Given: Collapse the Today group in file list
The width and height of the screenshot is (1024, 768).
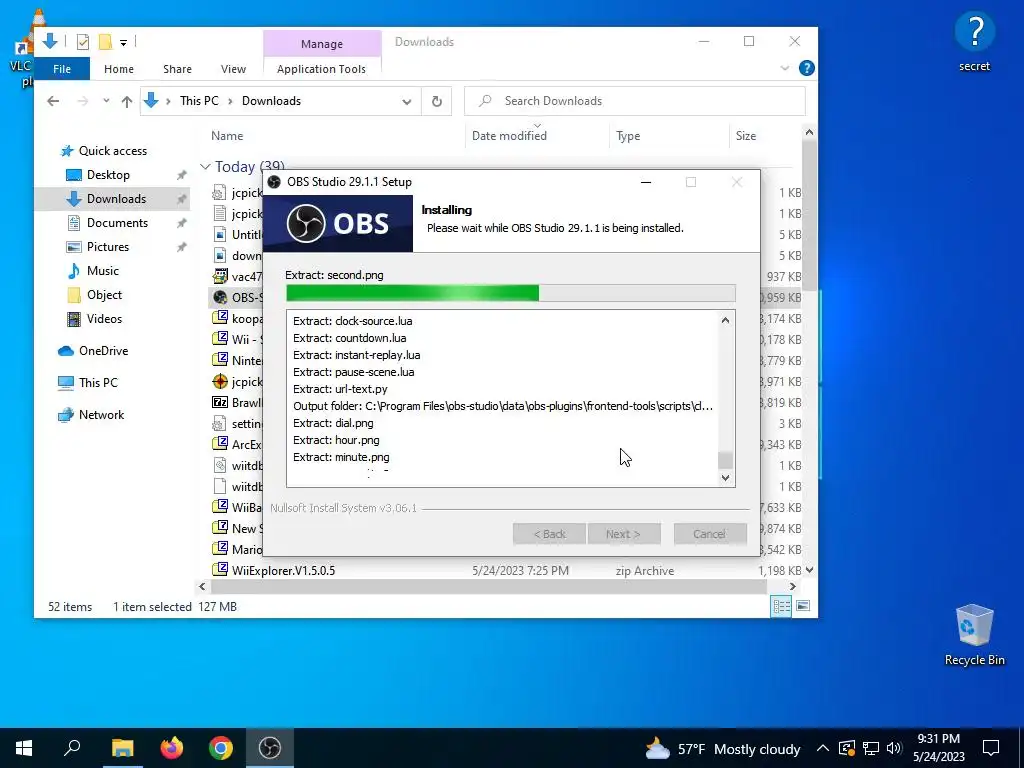Looking at the screenshot, I should pos(205,167).
